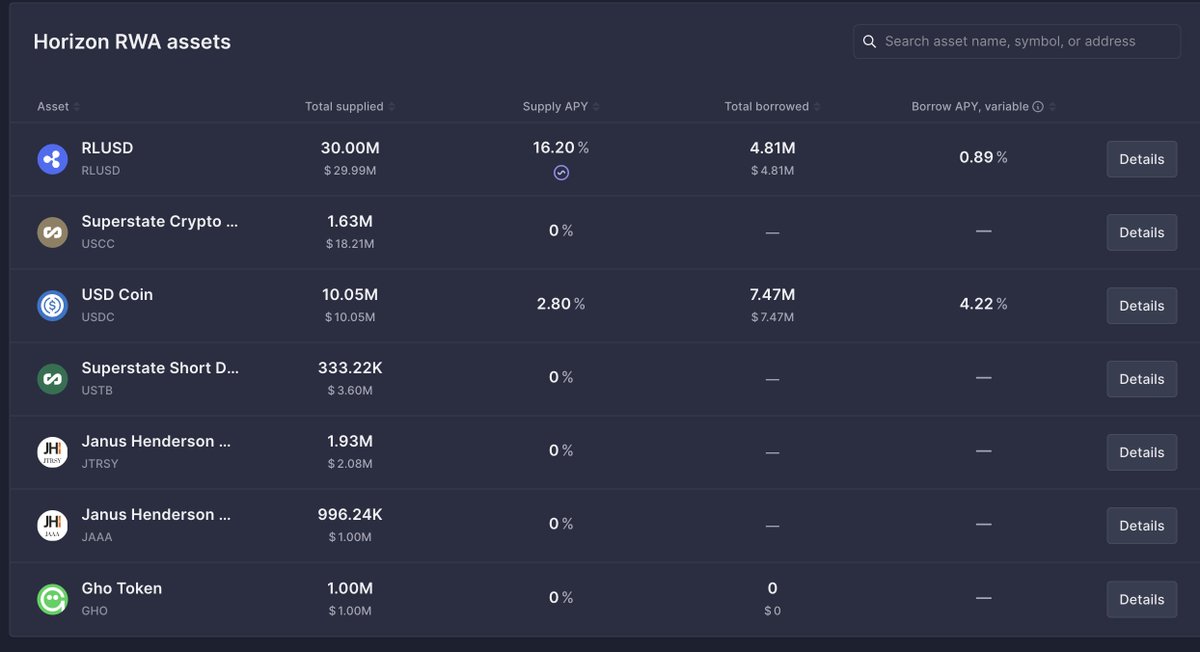This screenshot has height=652, width=1200.
Task: Open Details for Janus Henderson JAAA
Action: (1141, 526)
